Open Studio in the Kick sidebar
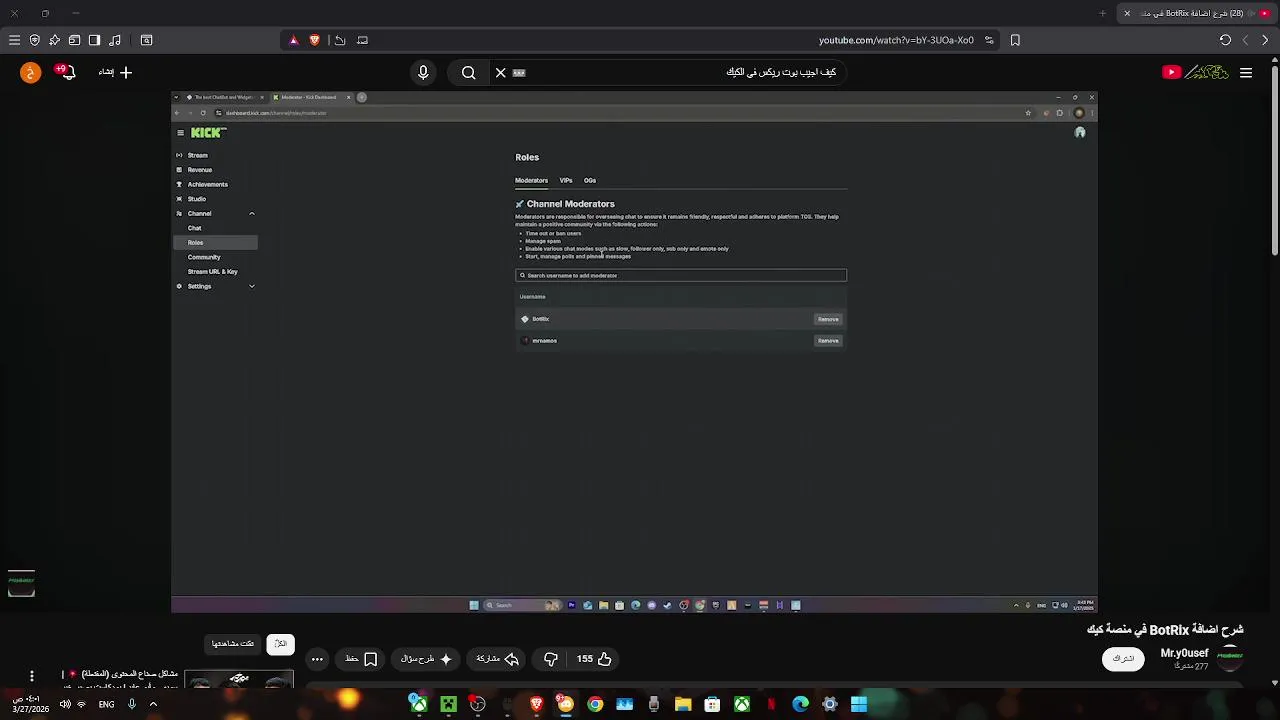The height and width of the screenshot is (720, 1280). pyautogui.click(x=196, y=199)
